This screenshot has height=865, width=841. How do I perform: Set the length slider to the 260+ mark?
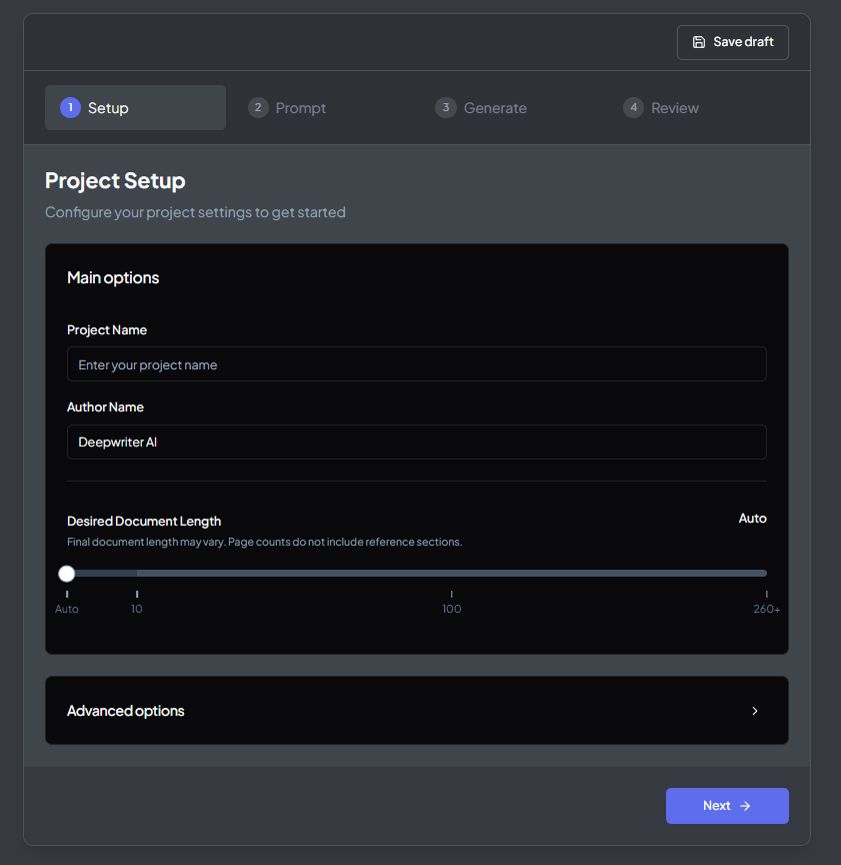(x=765, y=573)
